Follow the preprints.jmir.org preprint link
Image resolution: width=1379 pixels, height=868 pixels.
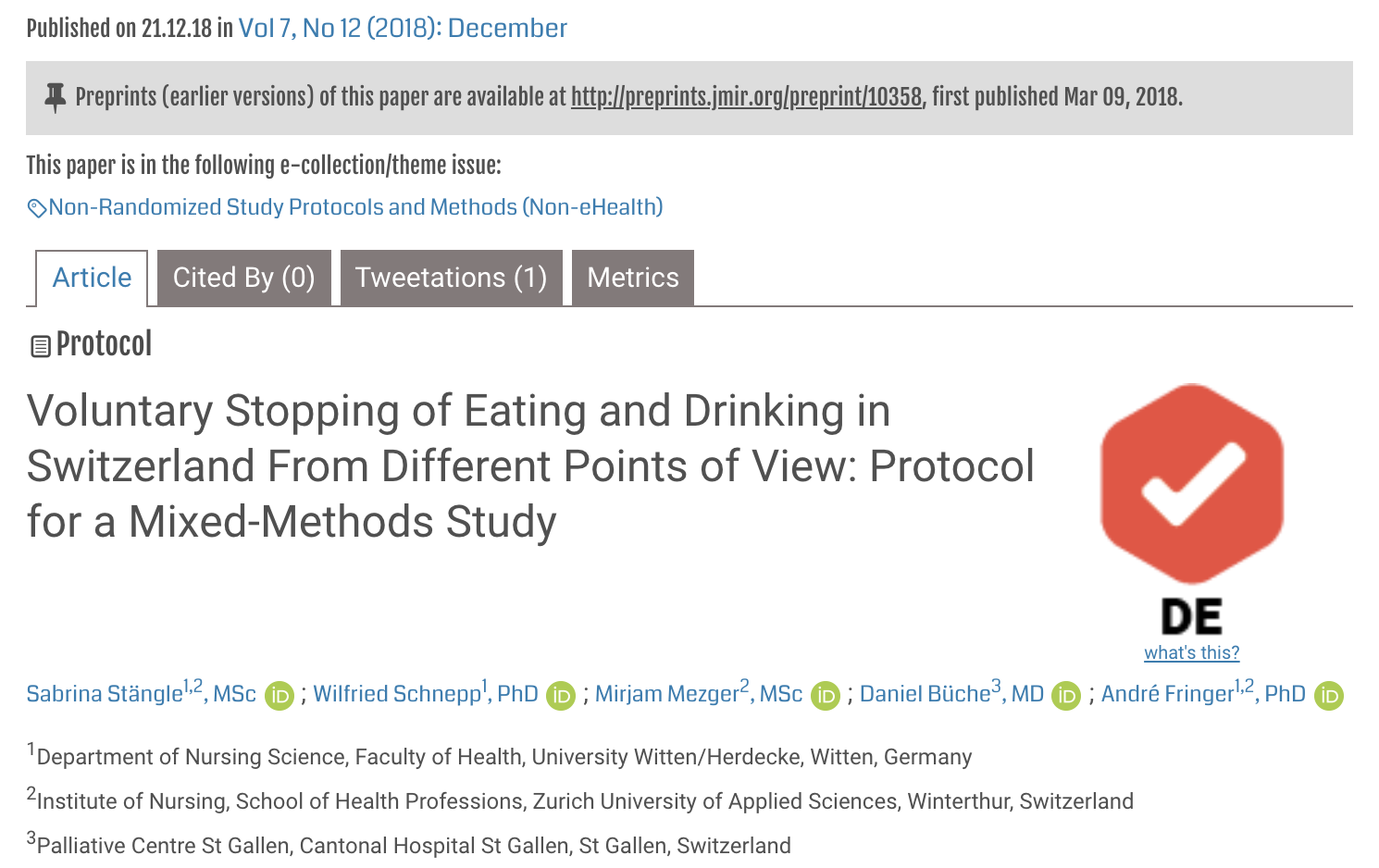pos(746,97)
